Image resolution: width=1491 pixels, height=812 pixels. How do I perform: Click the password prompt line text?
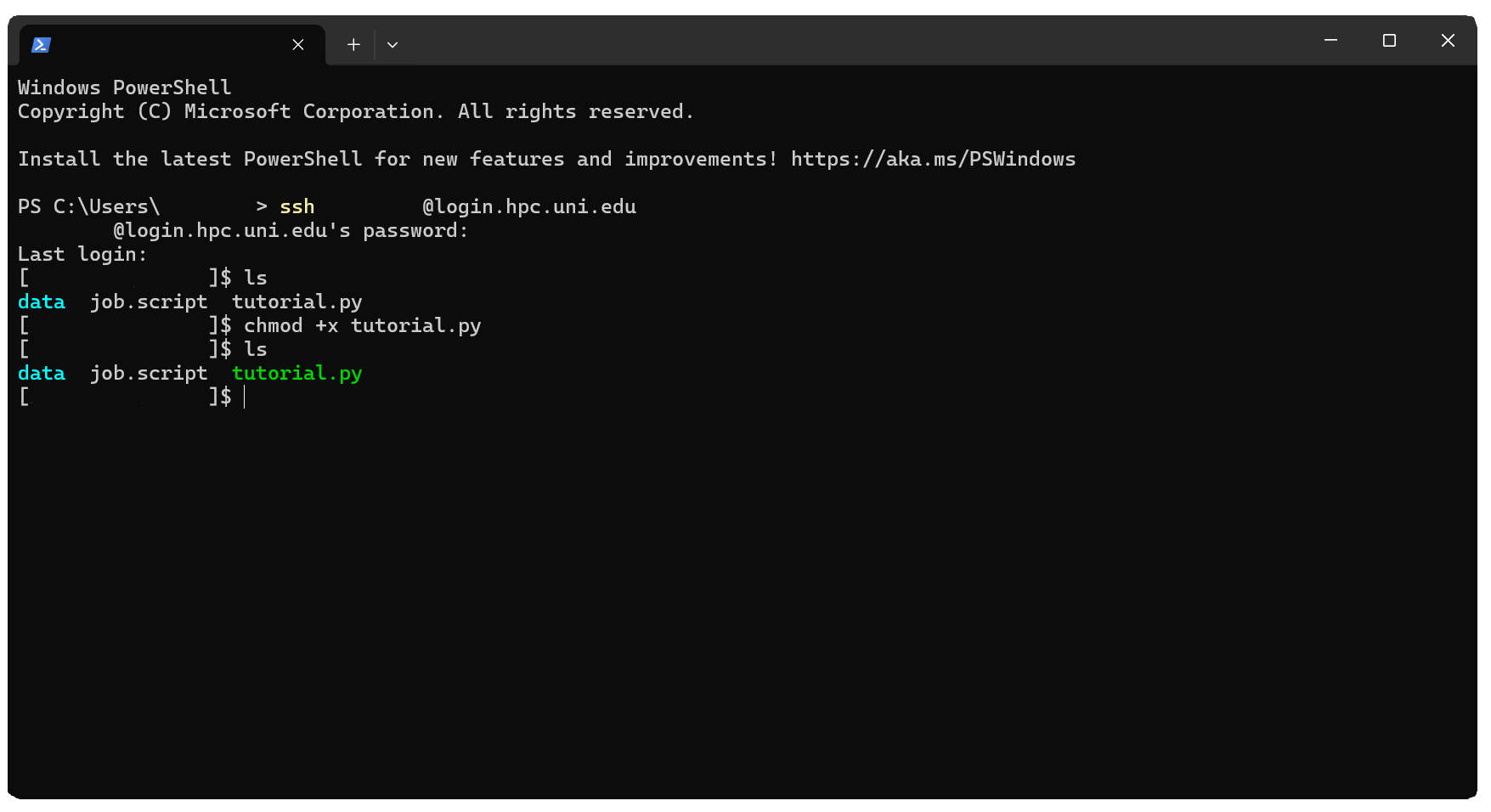point(291,231)
